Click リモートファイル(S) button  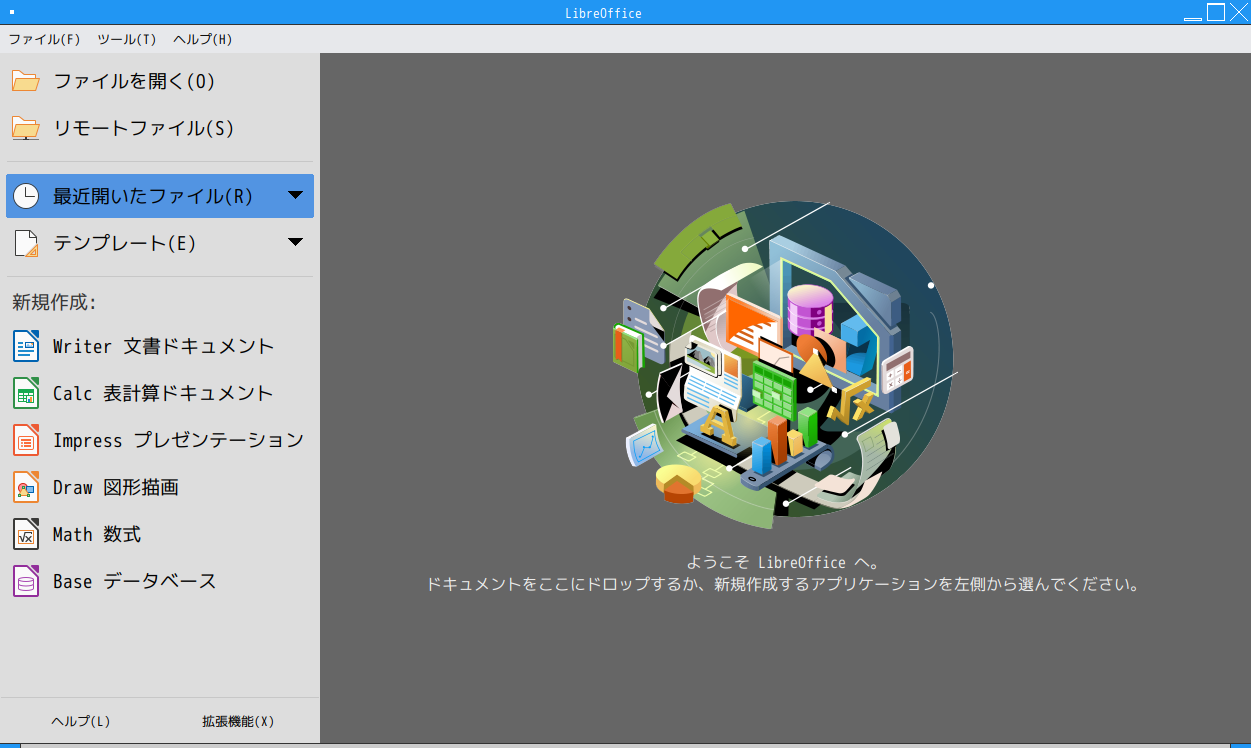(160, 128)
